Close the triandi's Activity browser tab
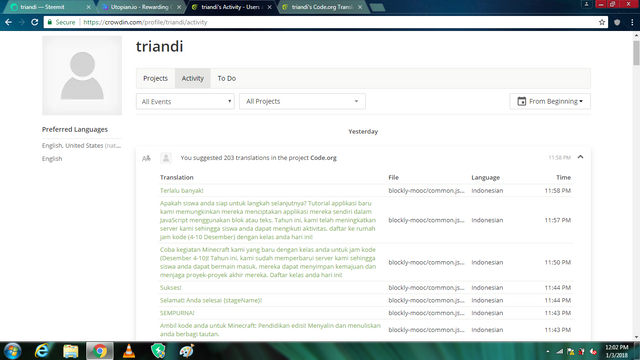The image size is (640, 360). tap(269, 7)
